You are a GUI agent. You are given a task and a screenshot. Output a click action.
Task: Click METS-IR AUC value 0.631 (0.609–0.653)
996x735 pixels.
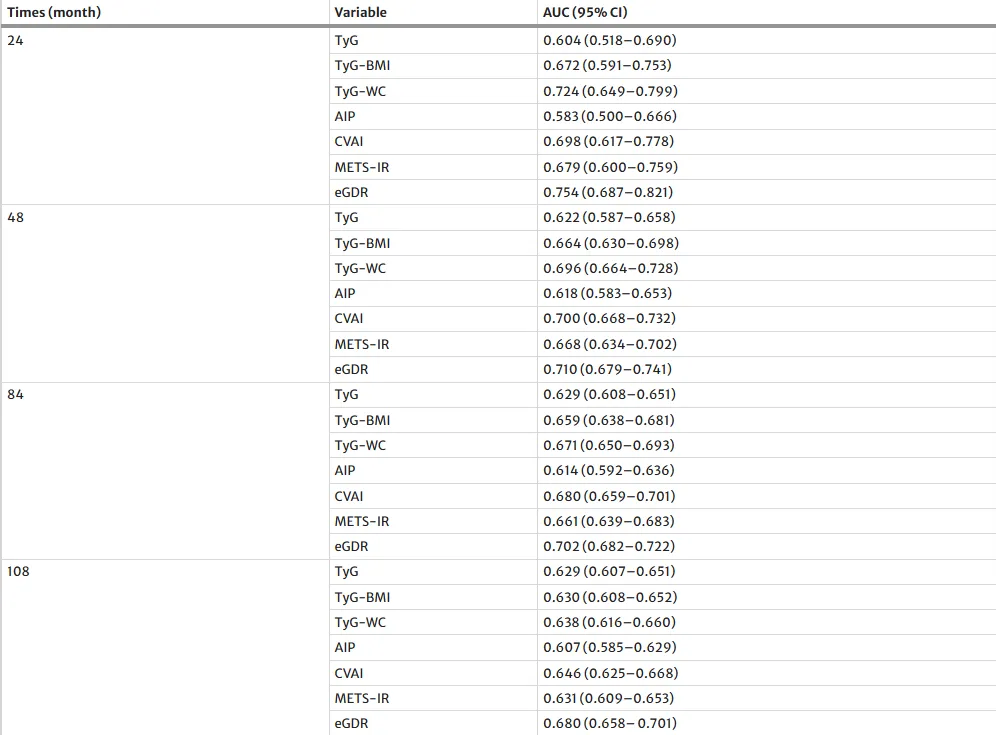pyautogui.click(x=609, y=698)
